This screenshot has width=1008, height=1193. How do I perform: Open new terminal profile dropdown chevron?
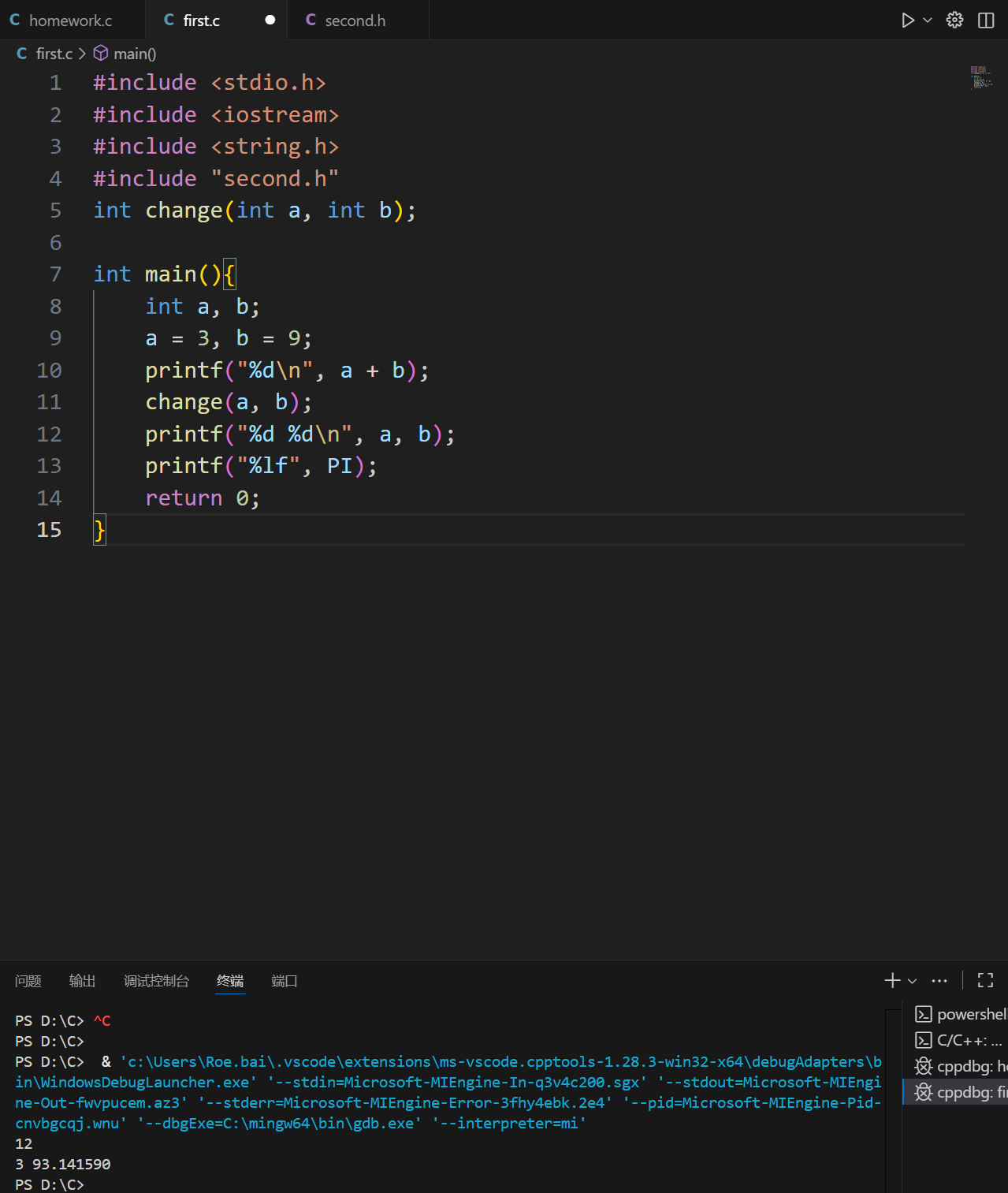click(x=912, y=981)
